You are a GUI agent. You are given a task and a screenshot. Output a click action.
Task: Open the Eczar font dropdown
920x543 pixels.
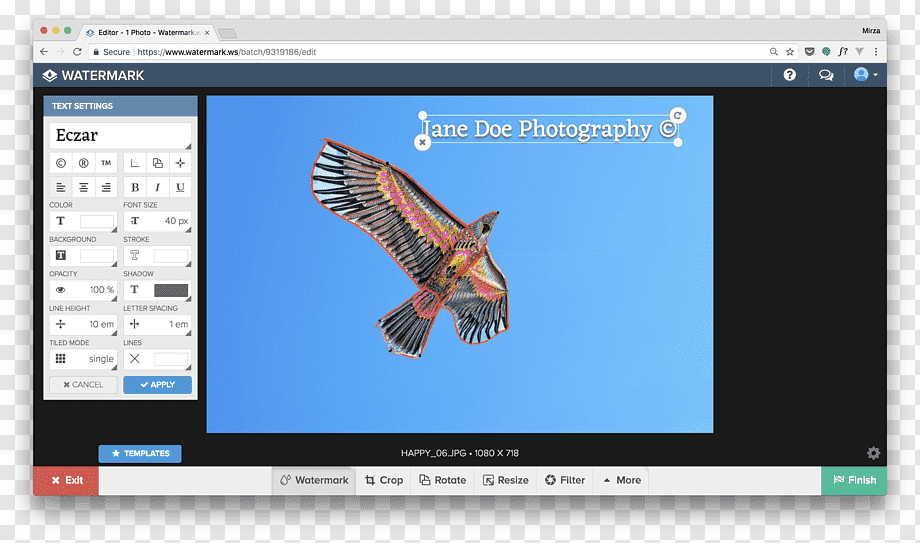(x=120, y=136)
